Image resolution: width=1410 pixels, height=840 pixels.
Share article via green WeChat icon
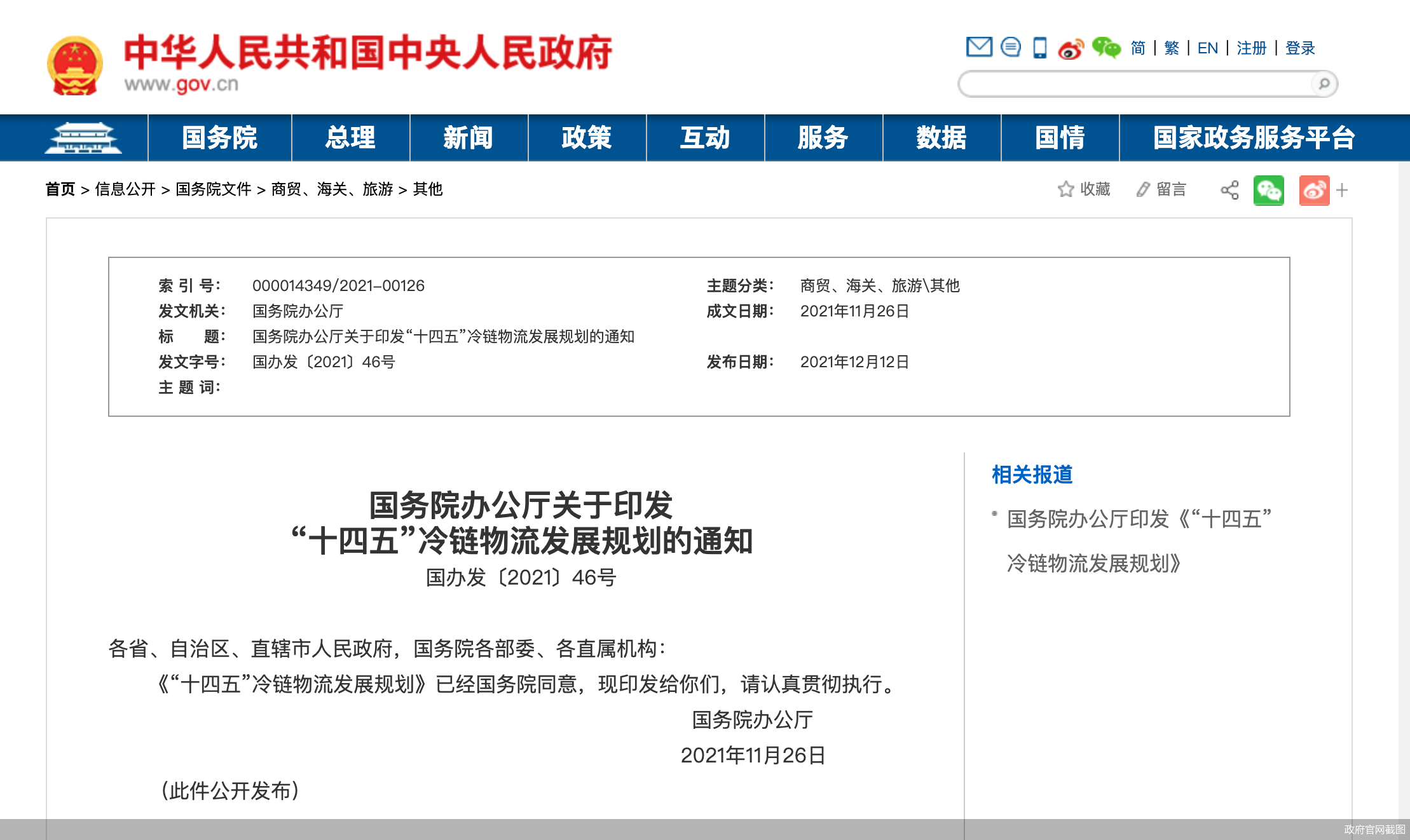point(1269,189)
